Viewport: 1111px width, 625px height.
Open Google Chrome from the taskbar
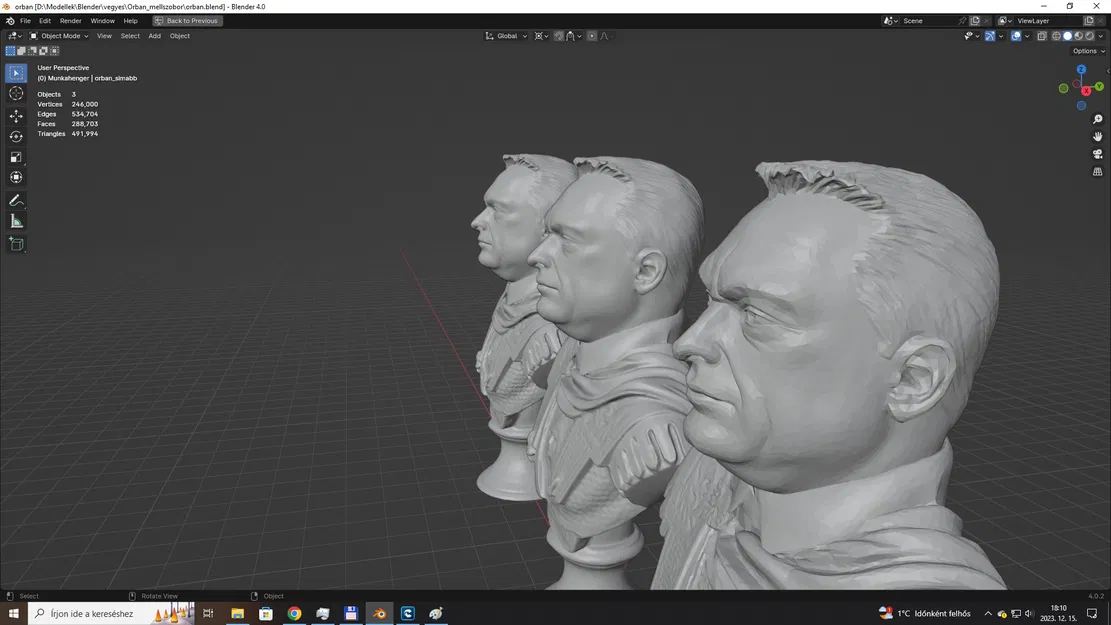pos(294,613)
